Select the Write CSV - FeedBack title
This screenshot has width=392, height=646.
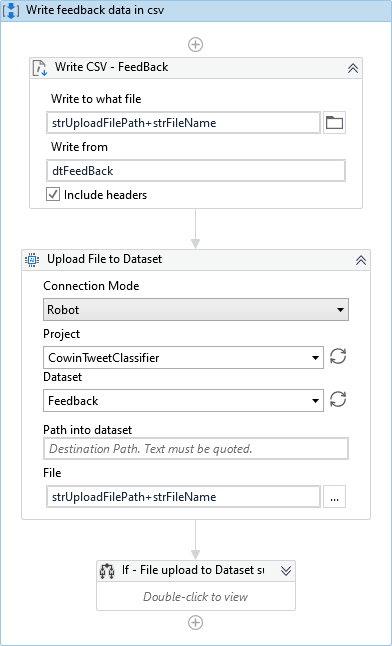pos(111,67)
